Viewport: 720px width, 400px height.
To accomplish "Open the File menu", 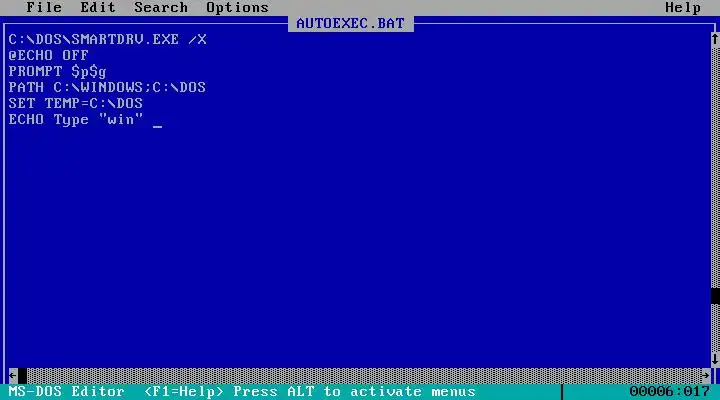I will pyautogui.click(x=44, y=7).
